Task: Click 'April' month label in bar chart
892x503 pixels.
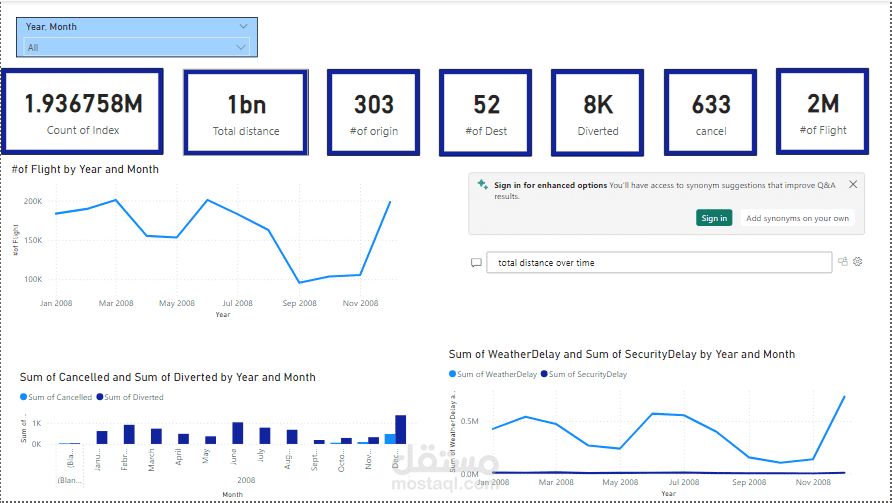Action: pyautogui.click(x=179, y=457)
